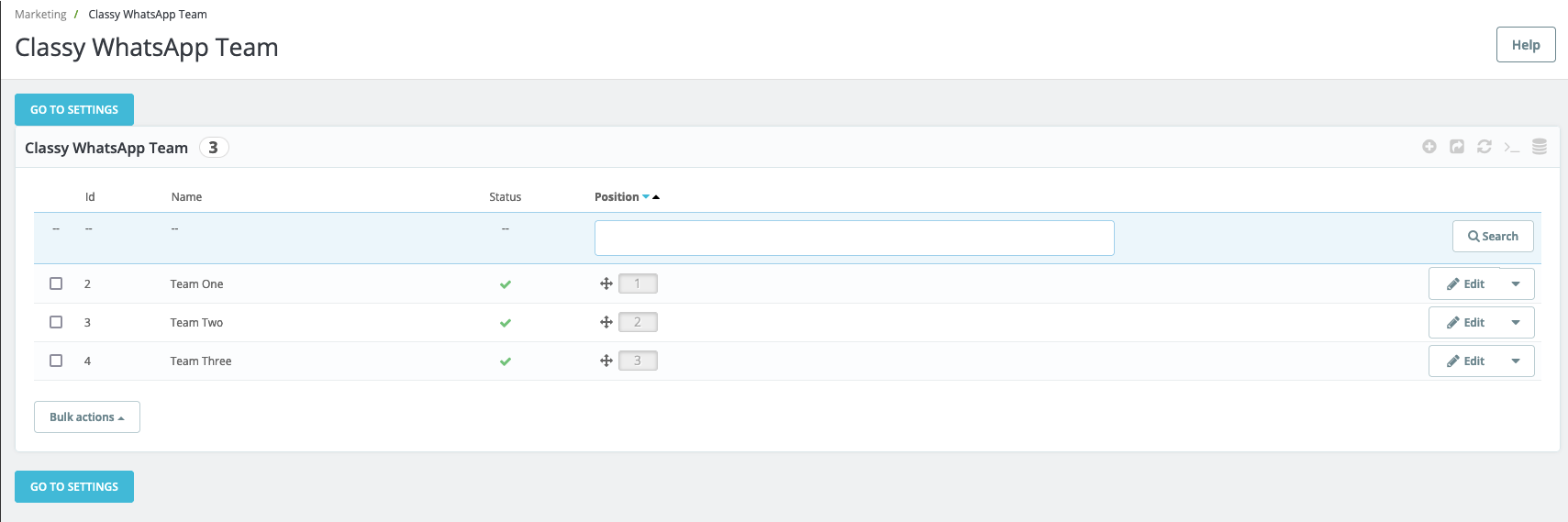
Task: Select the Team One row checkbox
Action: (x=56, y=283)
